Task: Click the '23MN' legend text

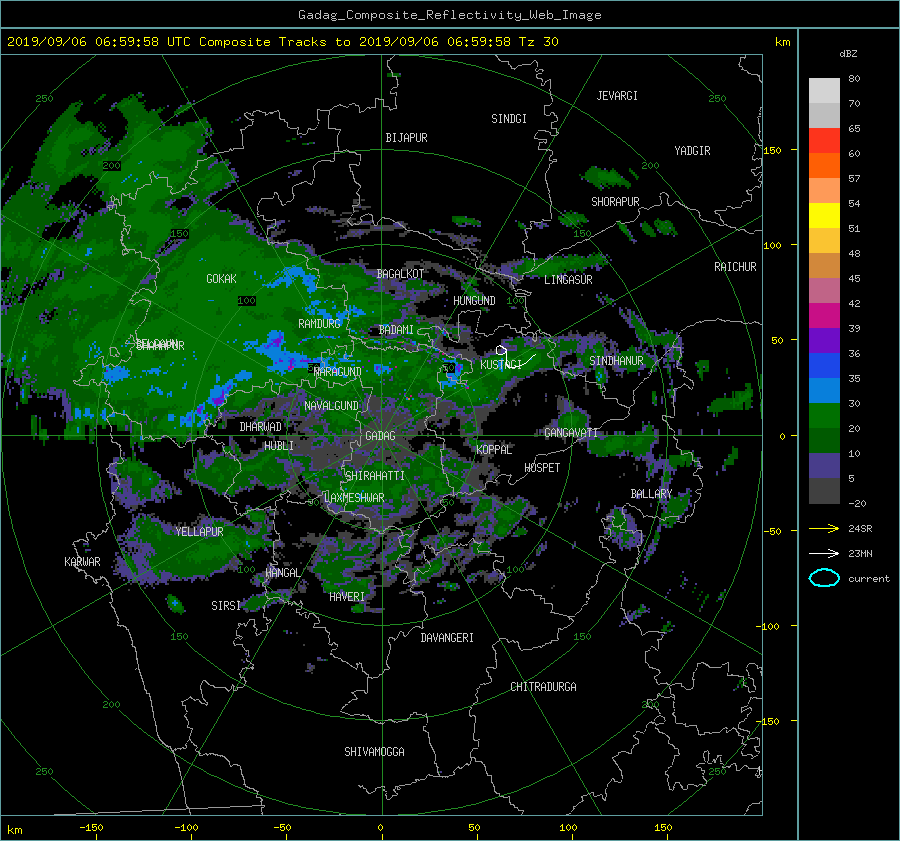Action: [860, 554]
